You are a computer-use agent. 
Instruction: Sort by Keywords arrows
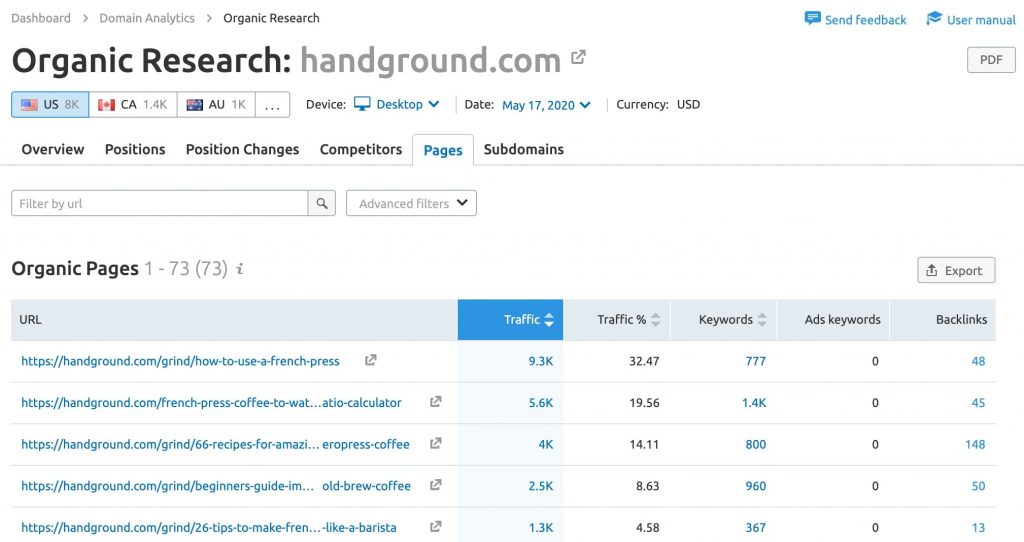[x=761, y=319]
